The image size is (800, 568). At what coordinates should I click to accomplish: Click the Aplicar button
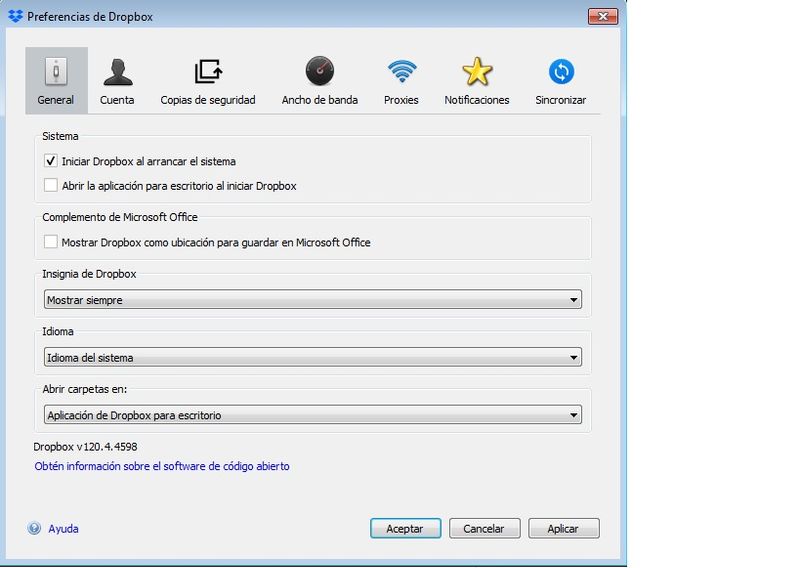click(x=564, y=529)
